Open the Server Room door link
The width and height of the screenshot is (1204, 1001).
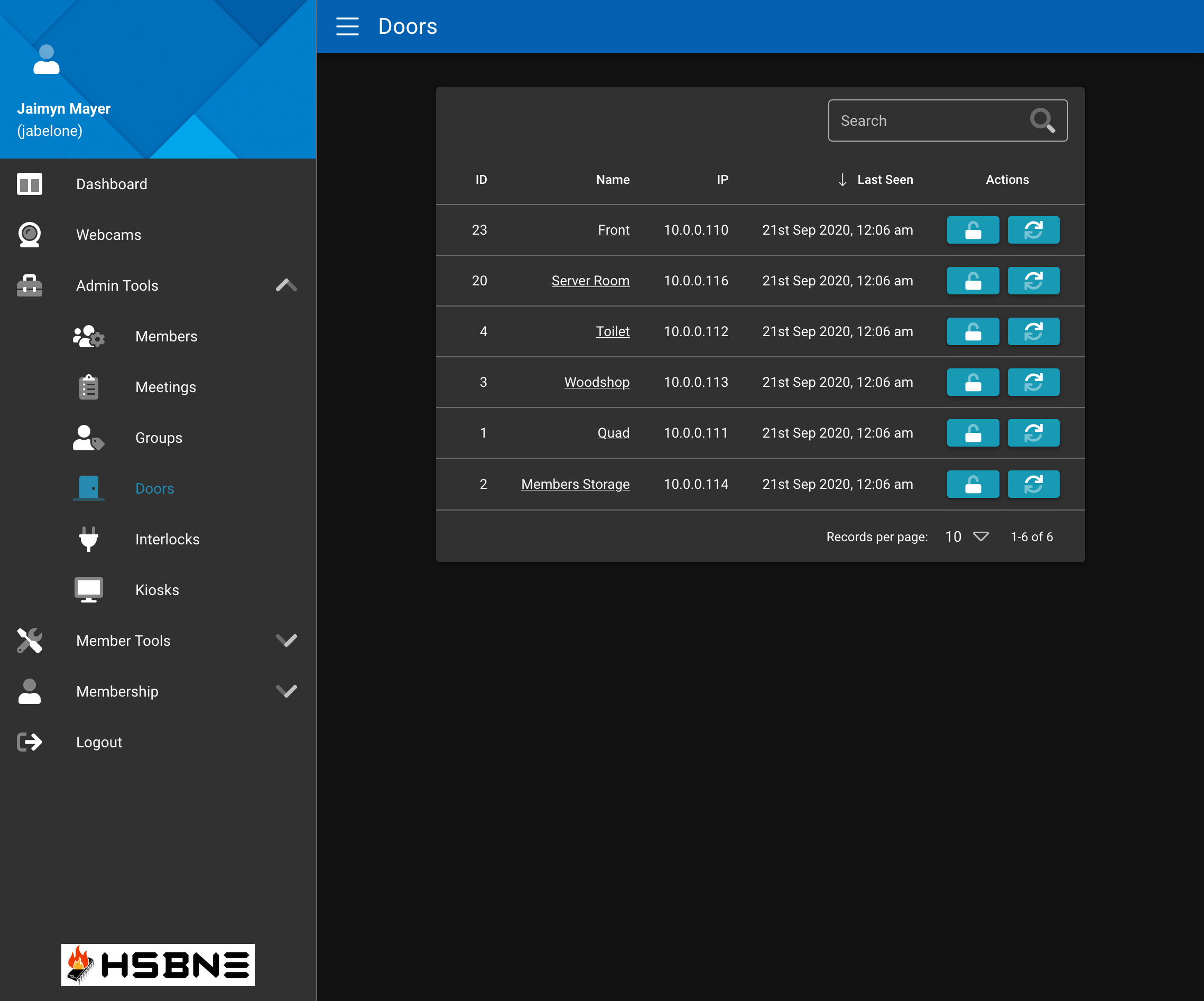click(590, 281)
